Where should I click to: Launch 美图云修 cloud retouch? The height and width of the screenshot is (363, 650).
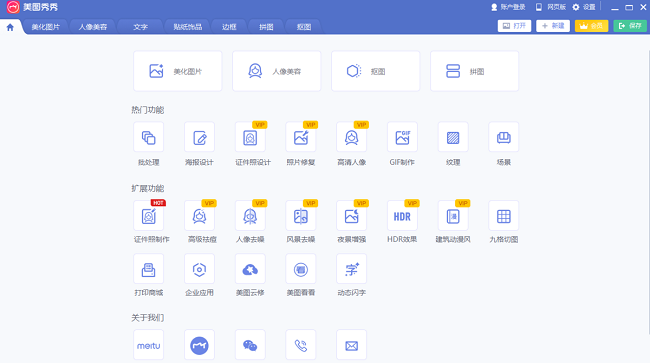pos(250,269)
